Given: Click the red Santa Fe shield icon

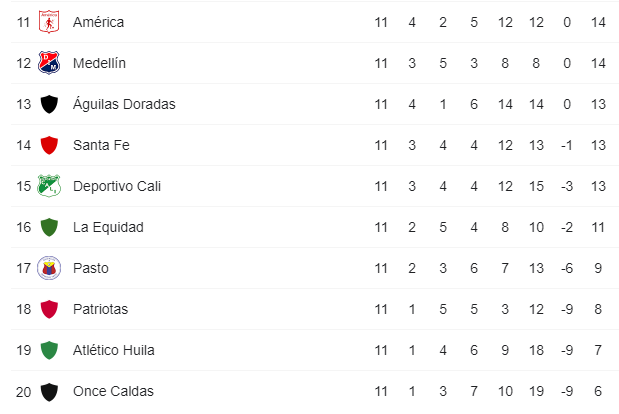Looking at the screenshot, I should (x=49, y=145).
